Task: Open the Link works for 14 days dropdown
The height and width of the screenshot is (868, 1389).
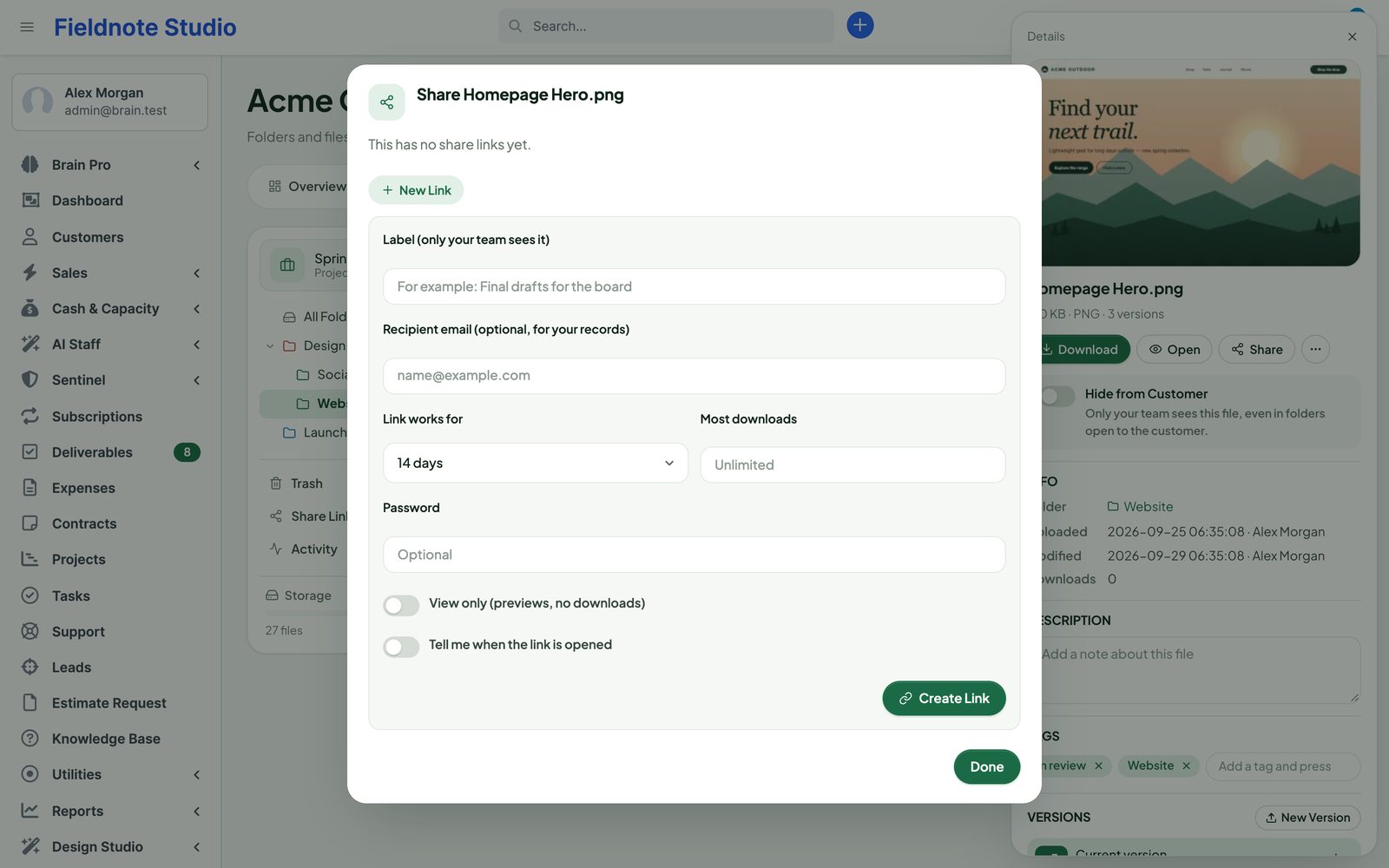Action: pyautogui.click(x=536, y=464)
